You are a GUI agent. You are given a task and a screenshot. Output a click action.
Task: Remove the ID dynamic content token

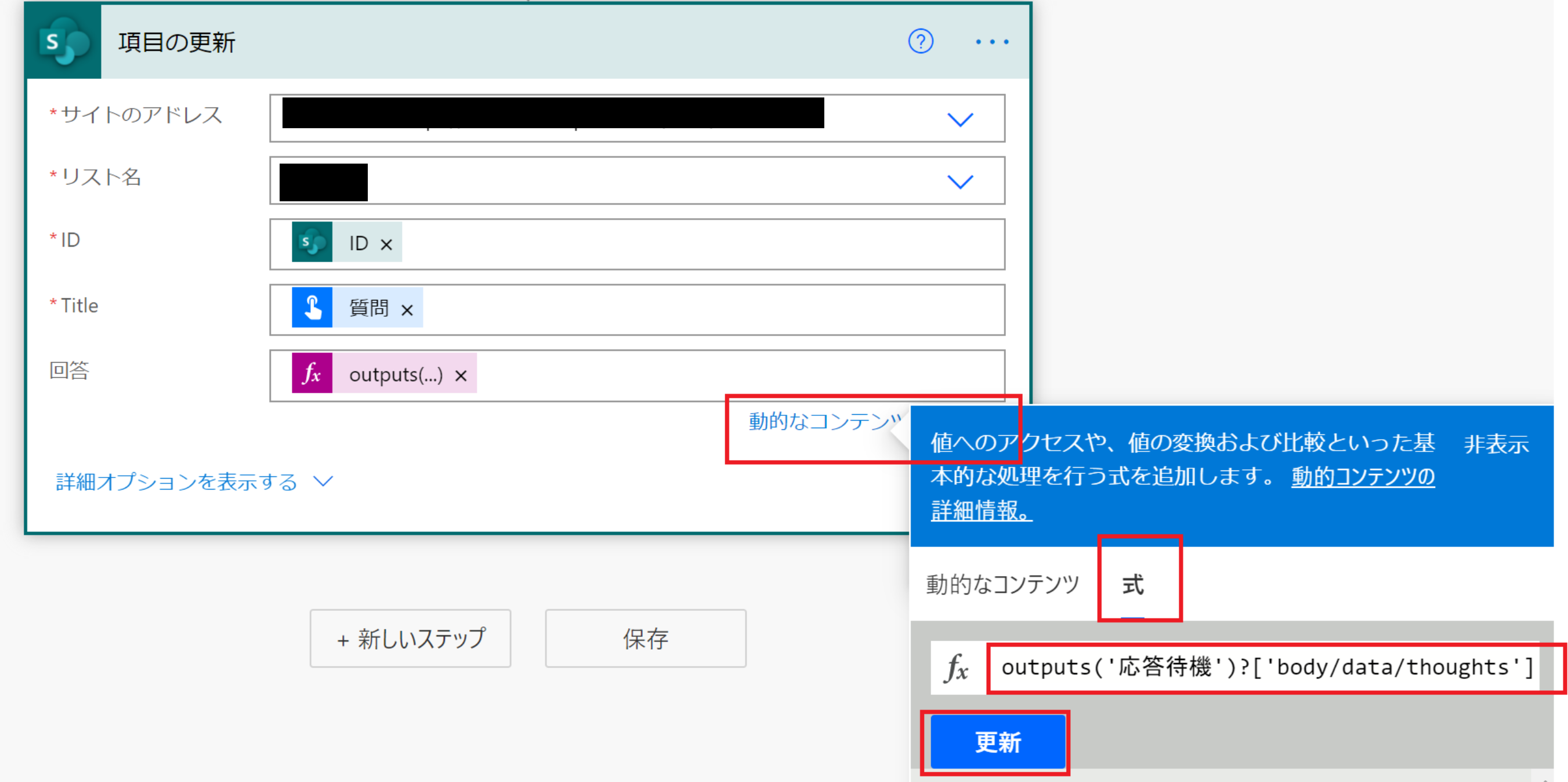point(386,245)
